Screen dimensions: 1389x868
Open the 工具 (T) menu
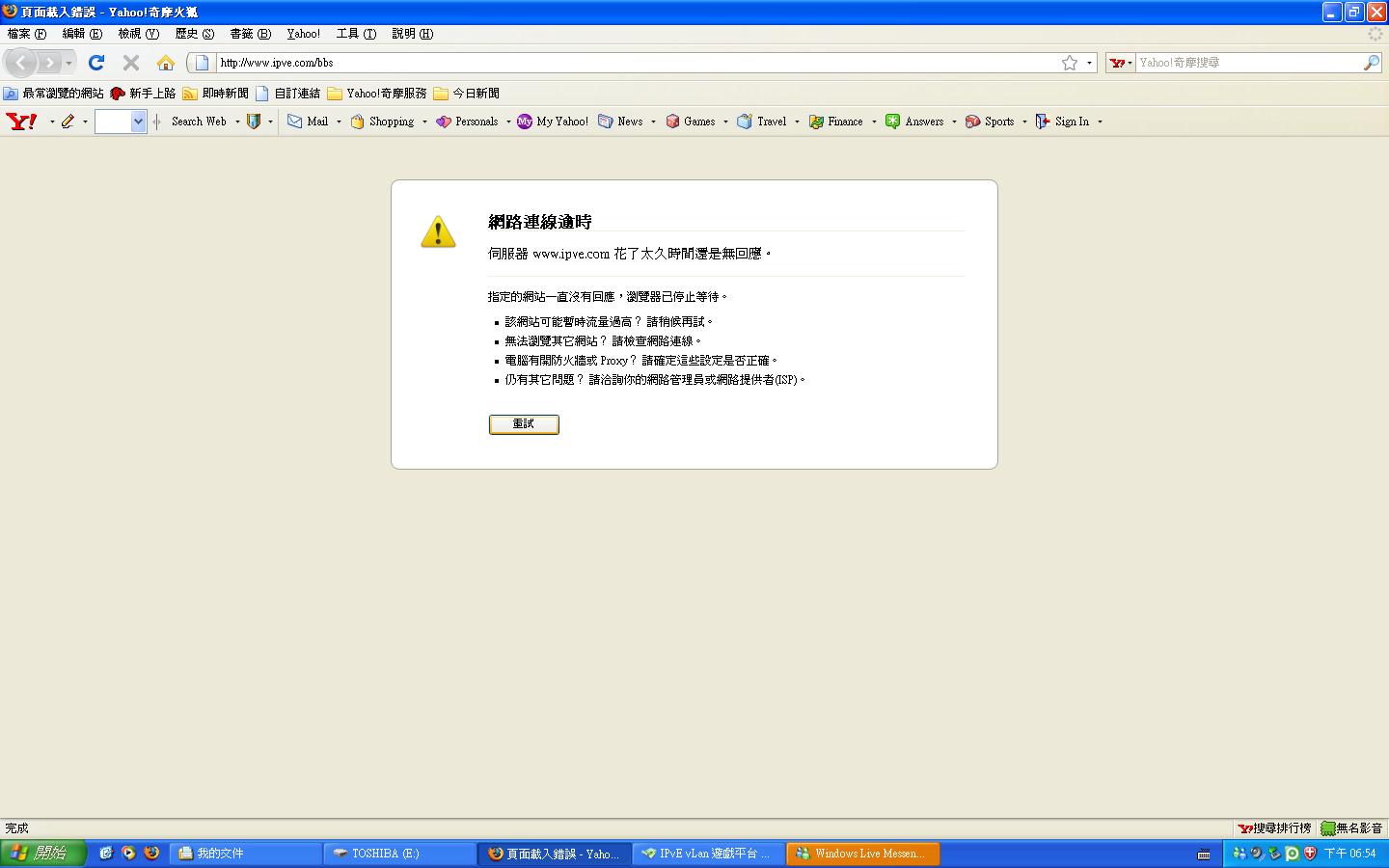pyautogui.click(x=356, y=34)
